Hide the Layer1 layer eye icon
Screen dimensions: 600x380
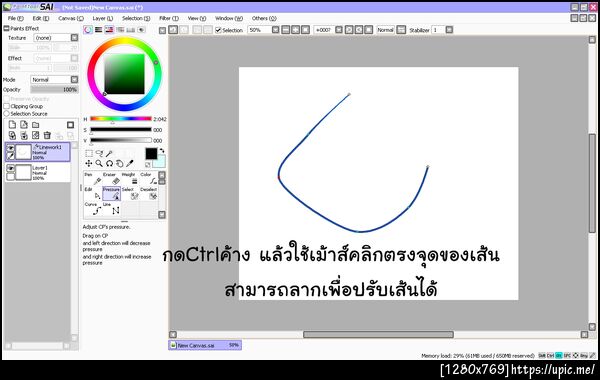tap(10, 168)
